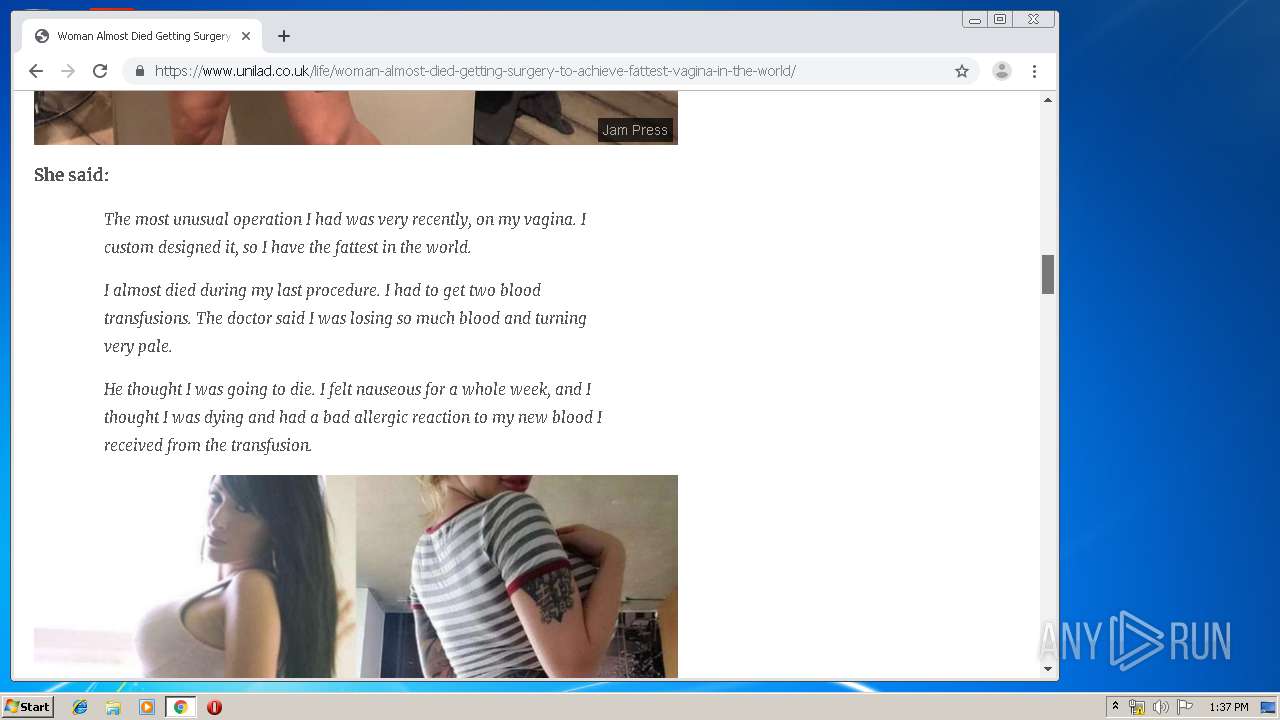Open the Action Center flag icon
Image resolution: width=1280 pixels, height=720 pixels.
1185,707
